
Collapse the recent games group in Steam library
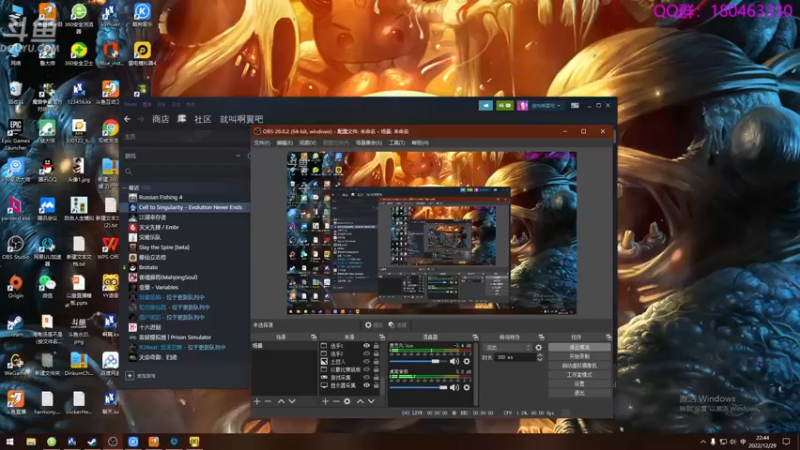[124, 188]
